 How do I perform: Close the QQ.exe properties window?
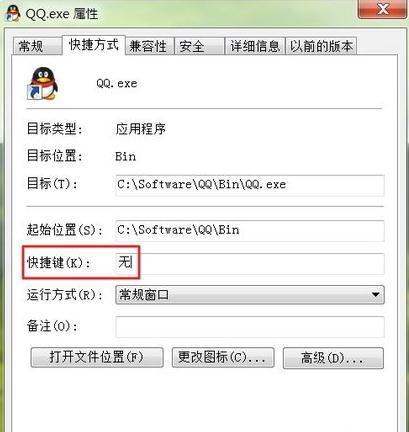click(x=383, y=9)
